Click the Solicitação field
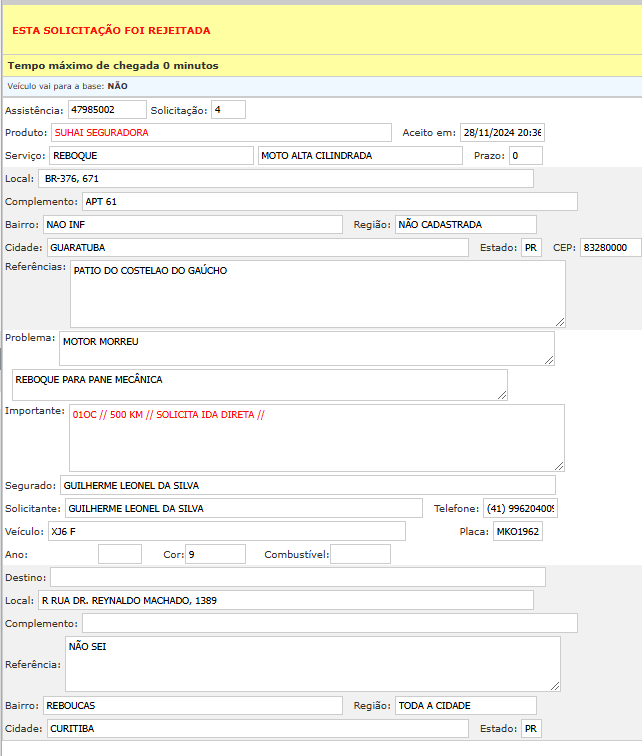 (228, 109)
